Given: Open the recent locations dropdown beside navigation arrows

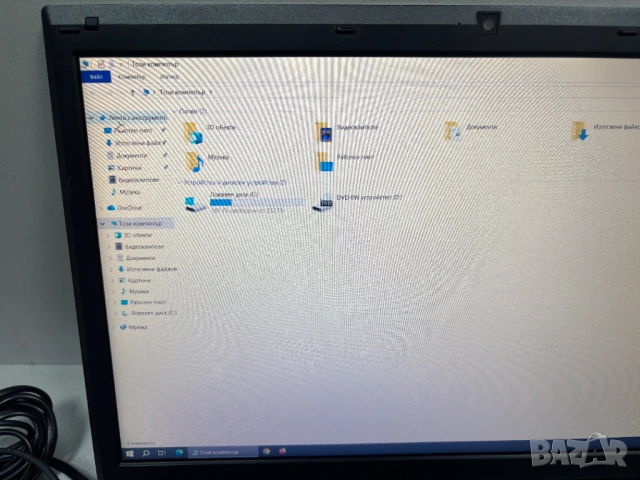Looking at the screenshot, I should (121, 93).
